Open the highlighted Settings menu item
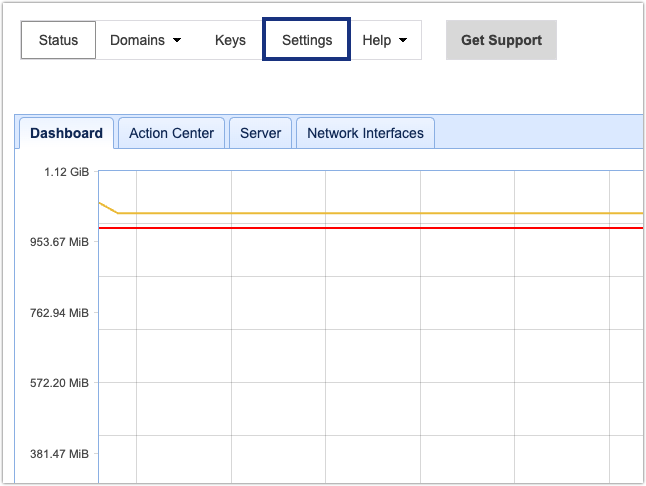 click(x=306, y=40)
